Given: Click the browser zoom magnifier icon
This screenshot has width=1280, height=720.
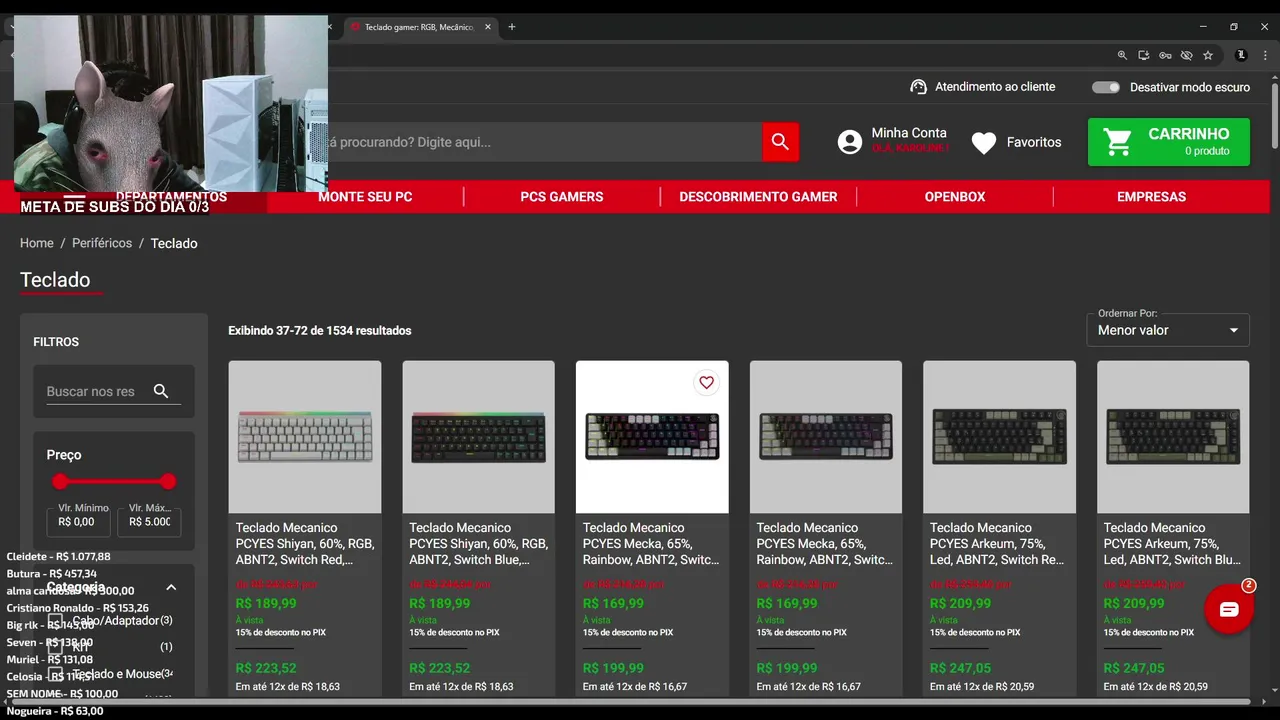Looking at the screenshot, I should 1122,55.
